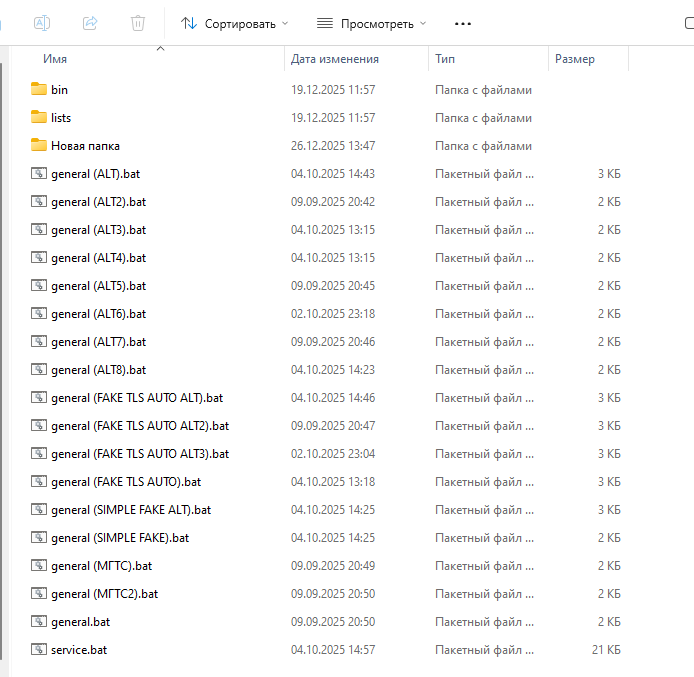694x677 pixels.
Task: Open the Просмотреть view dropdown
Action: [x=371, y=23]
